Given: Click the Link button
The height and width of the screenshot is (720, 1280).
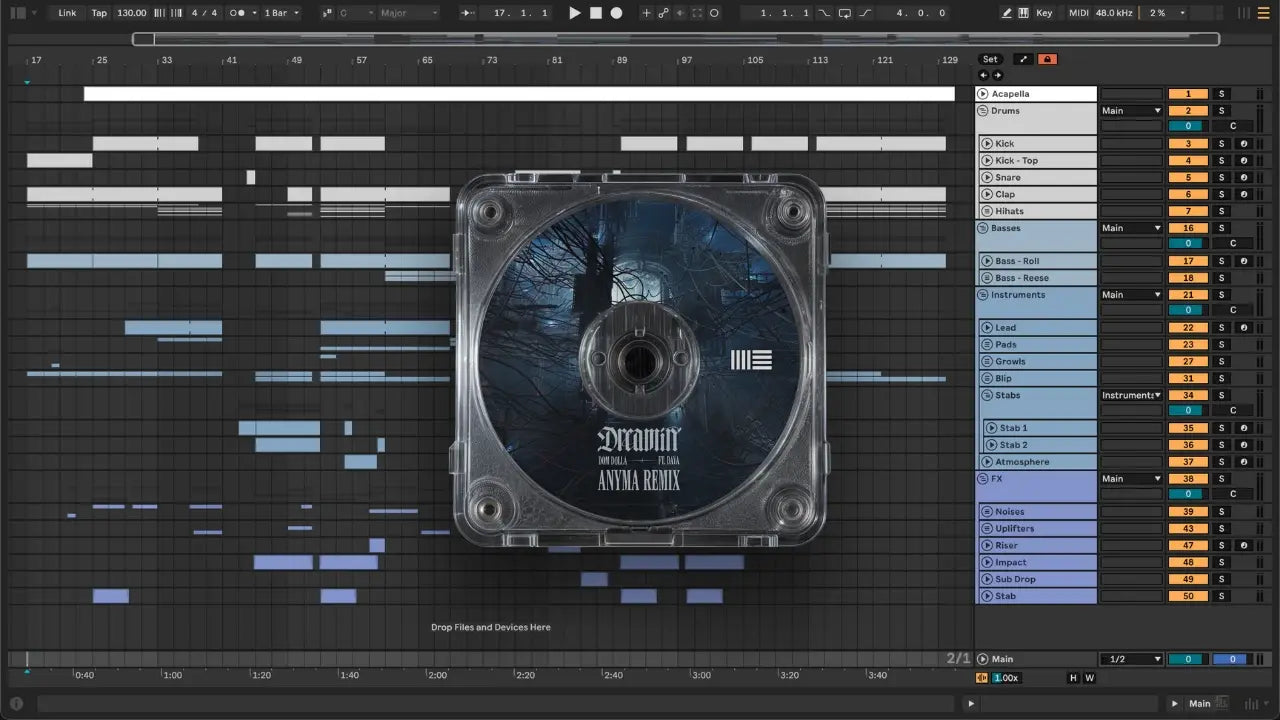Looking at the screenshot, I should 67,13.
